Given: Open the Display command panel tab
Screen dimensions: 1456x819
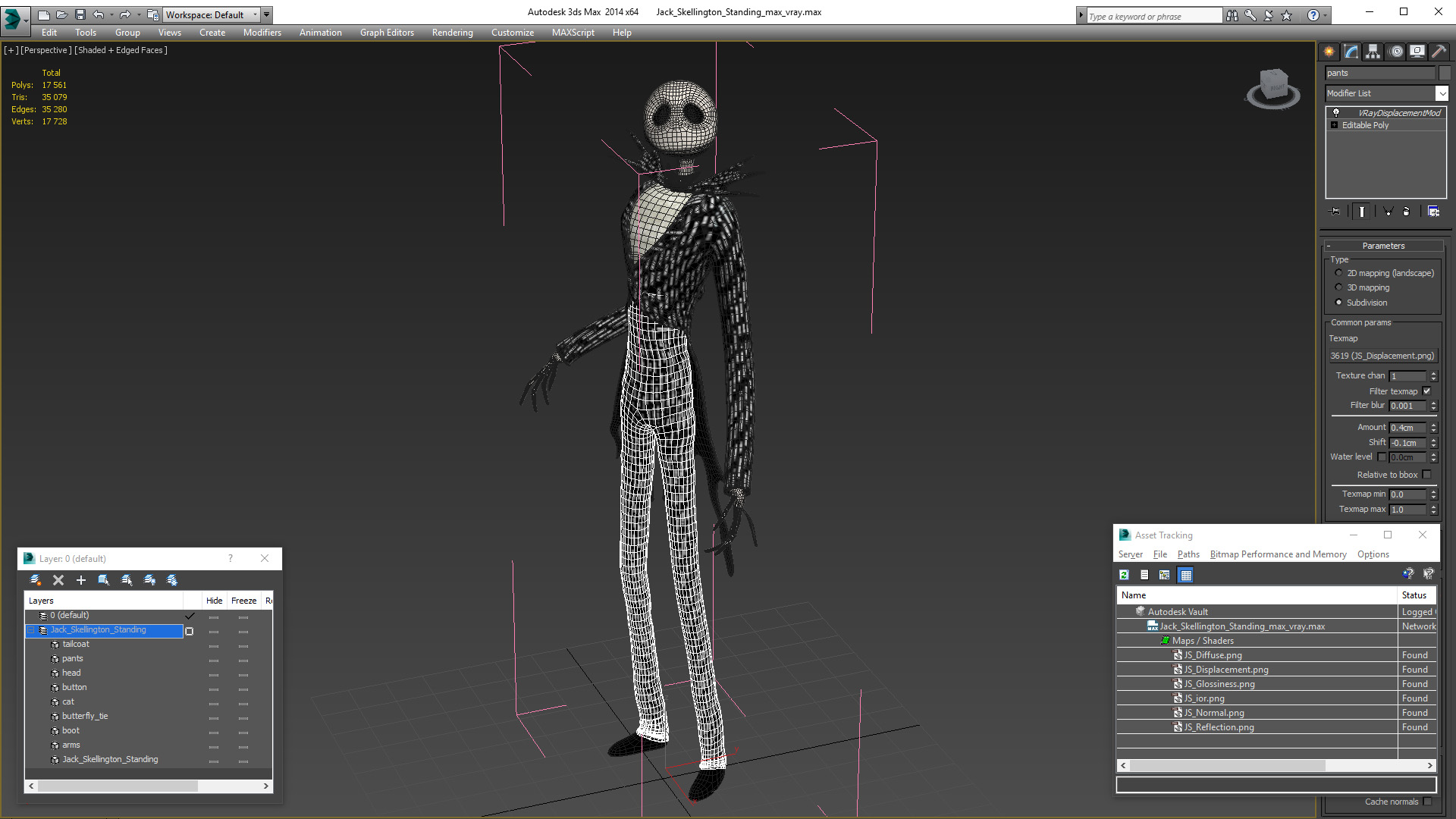Looking at the screenshot, I should point(1417,52).
